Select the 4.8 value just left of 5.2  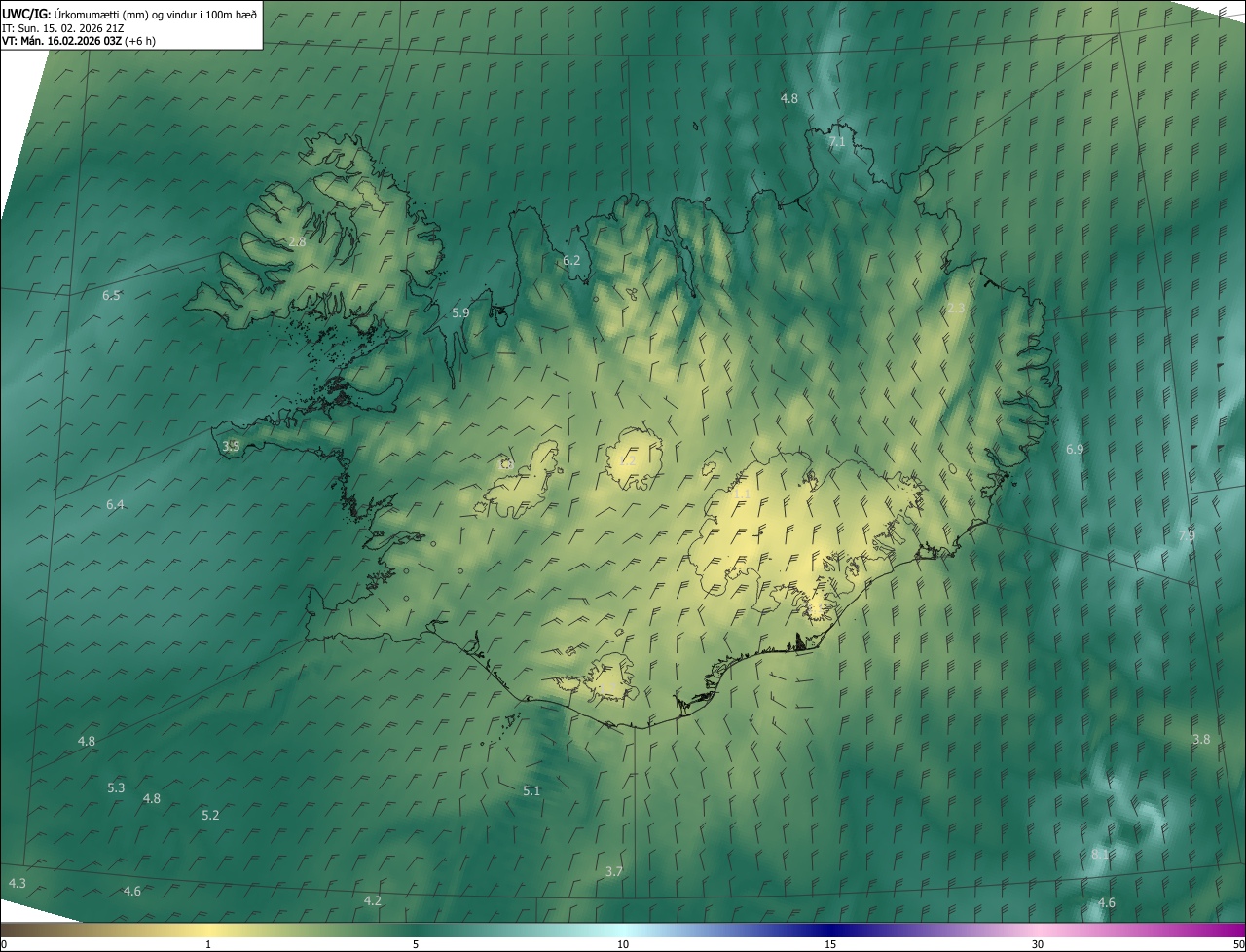tap(152, 798)
